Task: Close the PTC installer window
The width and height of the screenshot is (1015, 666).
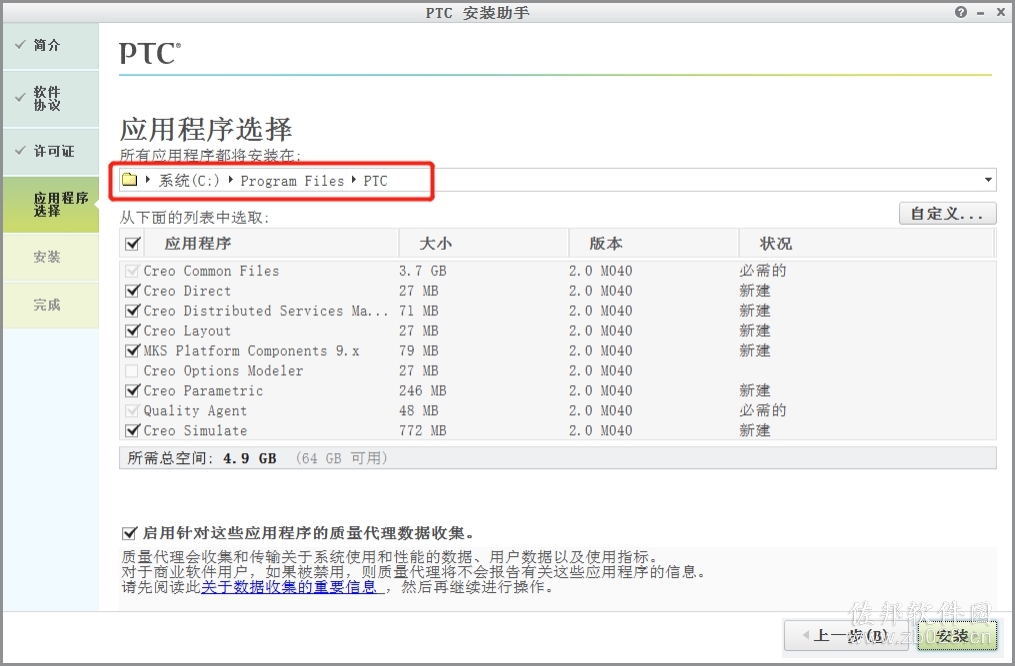Action: pos(1000,12)
